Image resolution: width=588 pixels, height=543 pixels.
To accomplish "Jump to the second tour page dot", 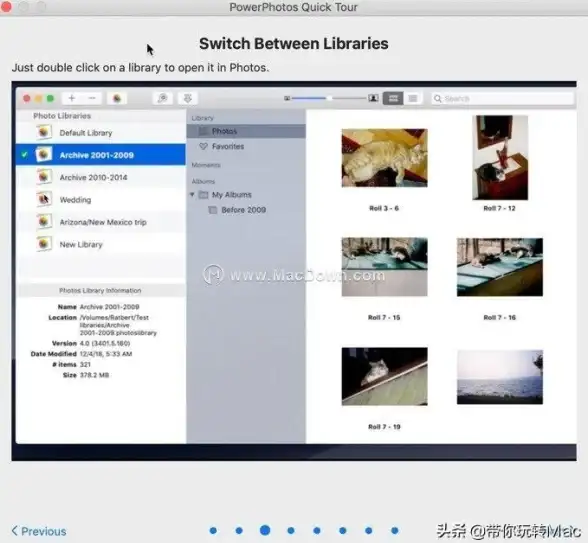I will [239, 530].
